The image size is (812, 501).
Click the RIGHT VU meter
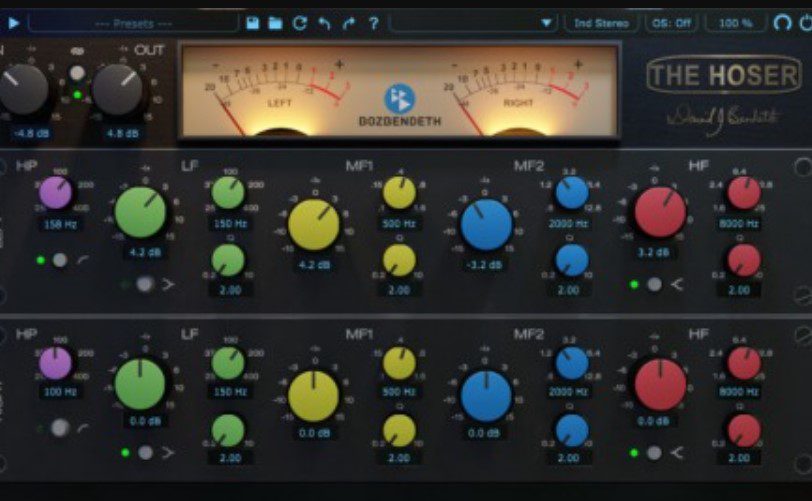click(x=518, y=96)
